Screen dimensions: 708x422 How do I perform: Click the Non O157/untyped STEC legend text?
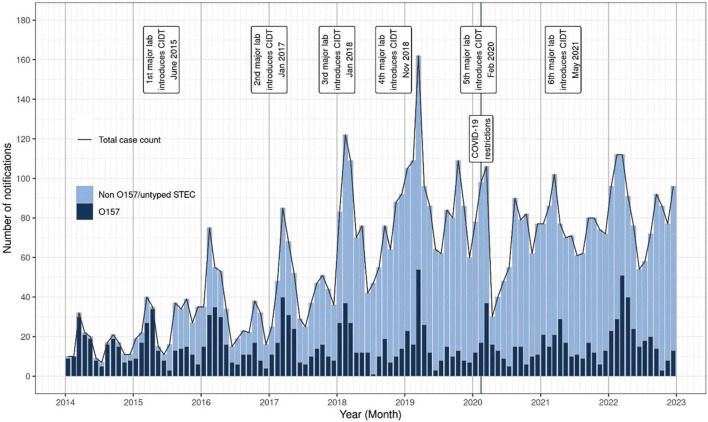147,195
